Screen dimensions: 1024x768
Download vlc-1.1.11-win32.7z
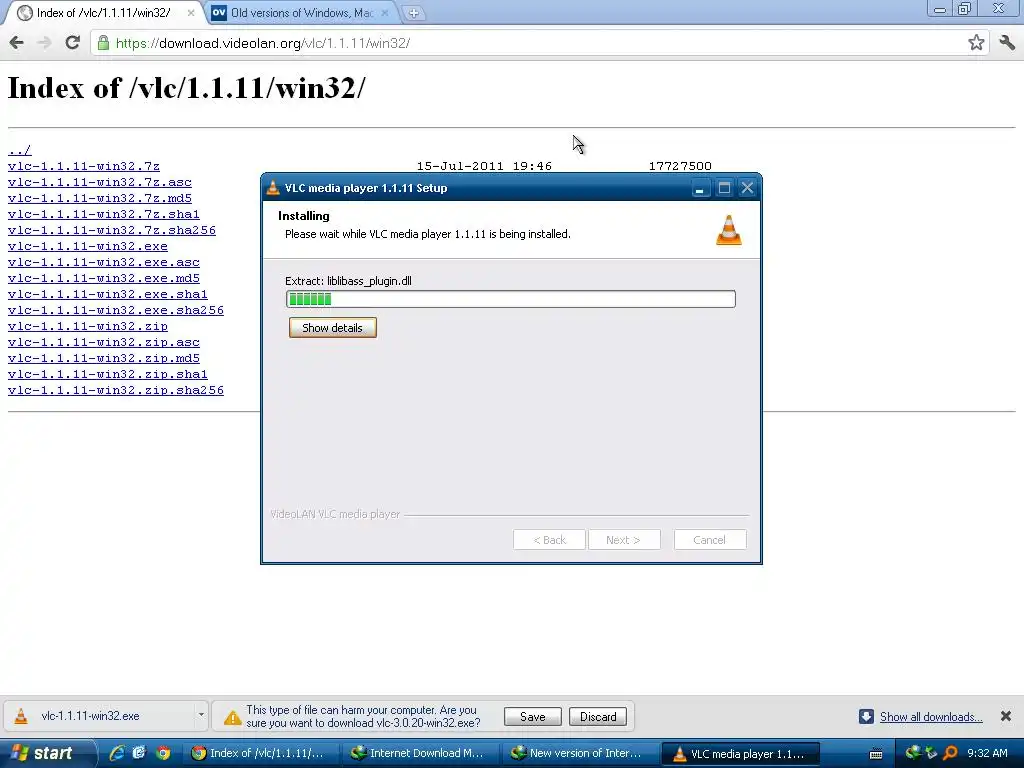tap(84, 167)
